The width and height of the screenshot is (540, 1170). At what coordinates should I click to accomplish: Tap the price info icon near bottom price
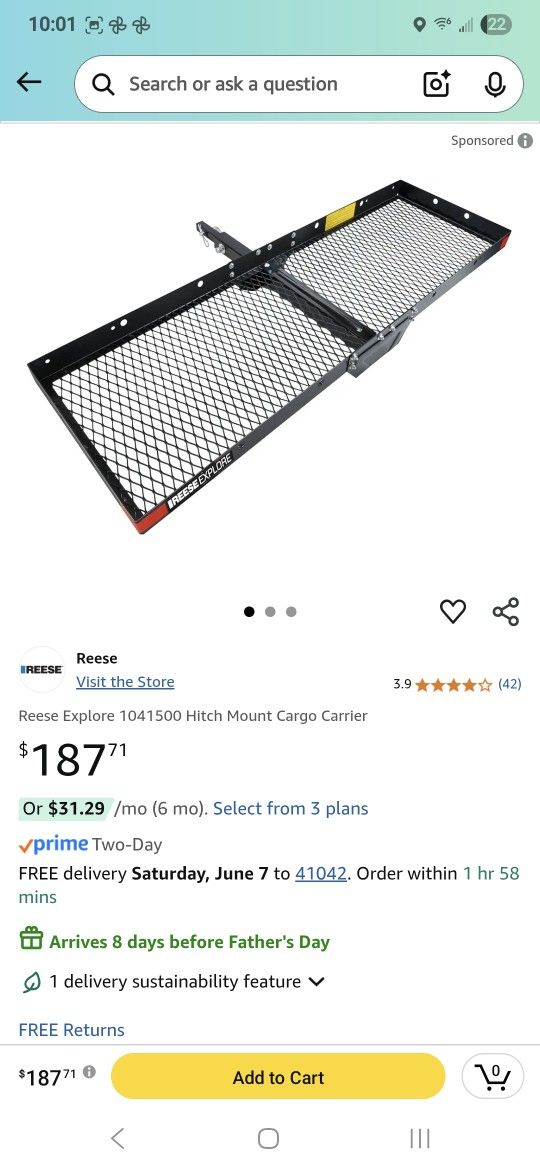(x=90, y=1072)
